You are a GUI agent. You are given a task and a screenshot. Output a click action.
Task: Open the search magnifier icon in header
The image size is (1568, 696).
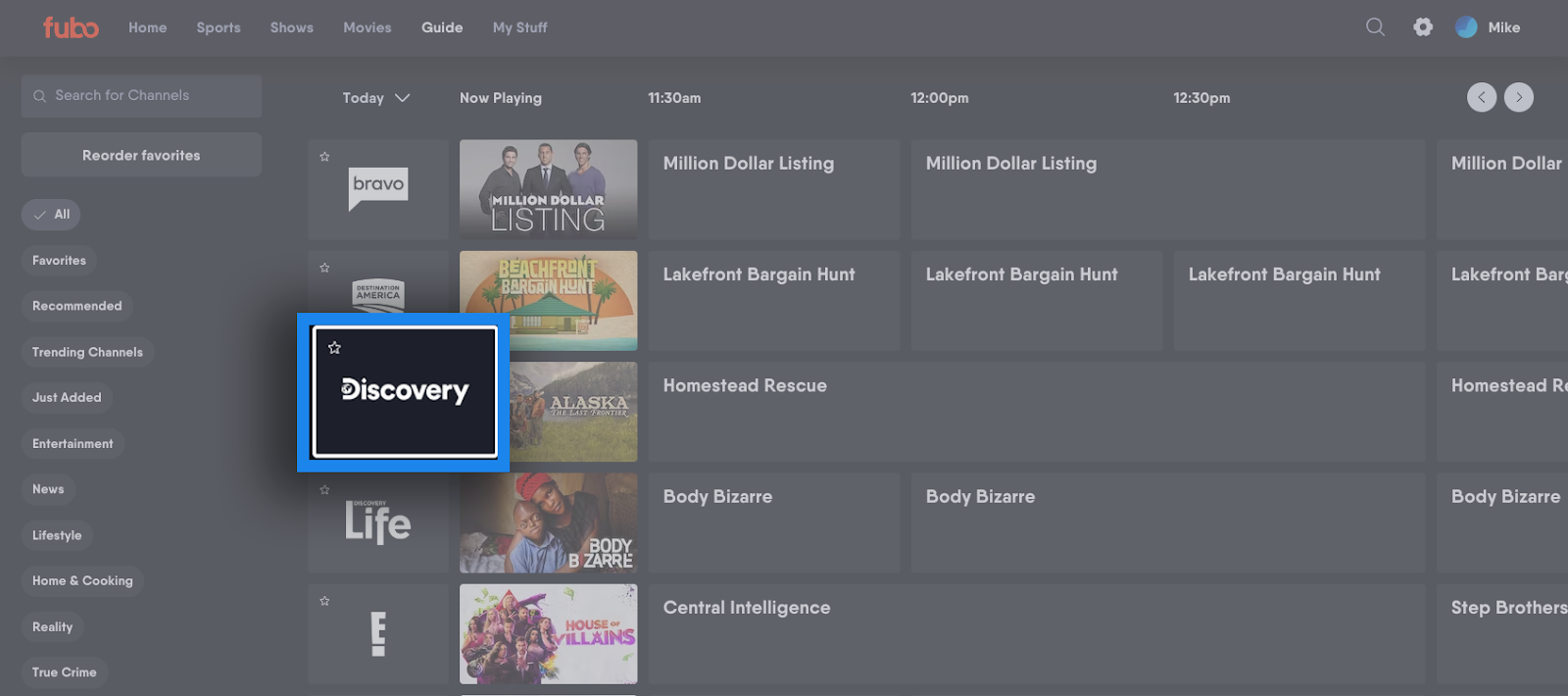pyautogui.click(x=1376, y=27)
